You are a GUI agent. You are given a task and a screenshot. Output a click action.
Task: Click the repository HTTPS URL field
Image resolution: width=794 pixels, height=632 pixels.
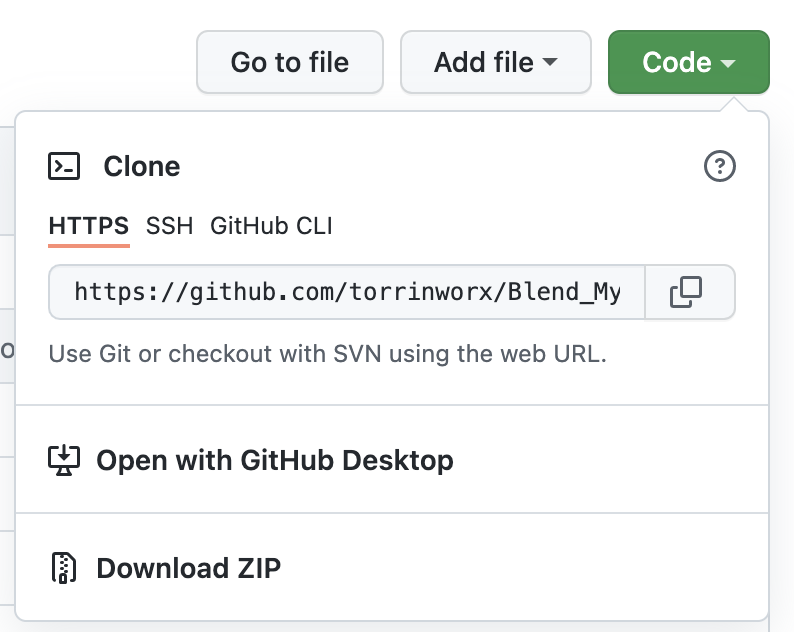(347, 292)
